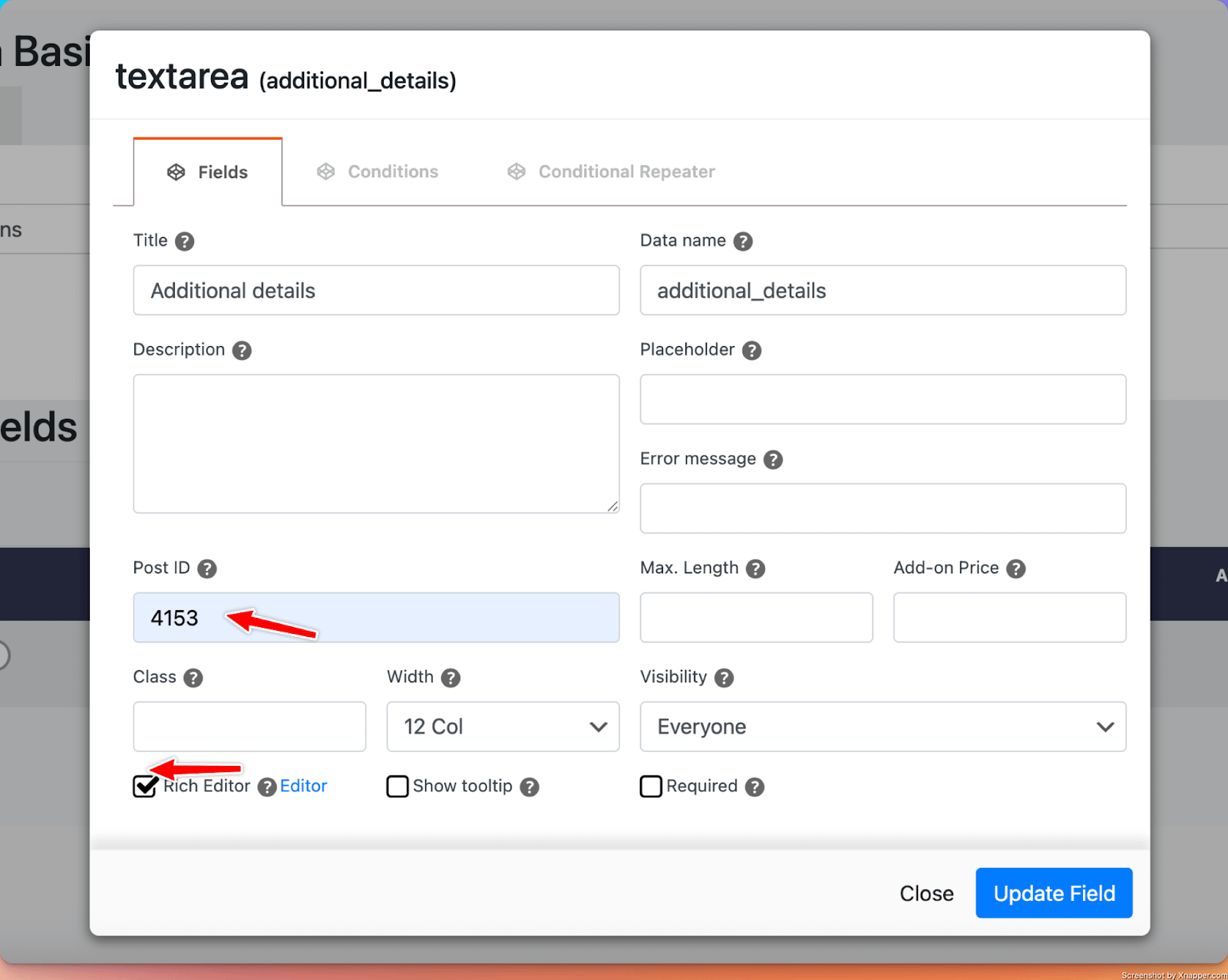Tick the Required checkbox
This screenshot has width=1228, height=980.
click(651, 787)
